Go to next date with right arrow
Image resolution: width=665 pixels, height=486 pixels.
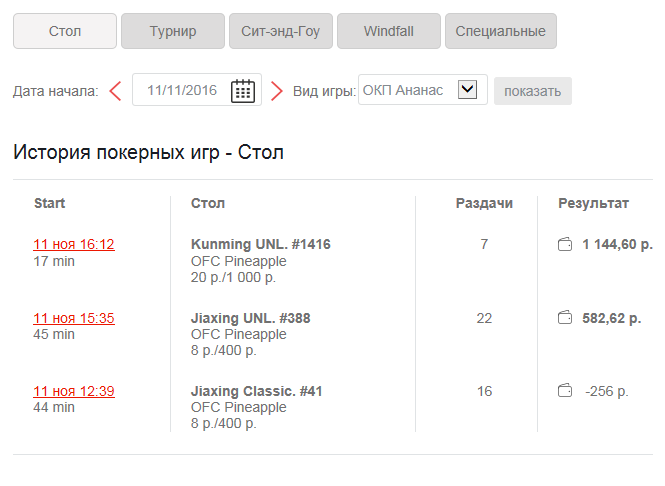(277, 91)
